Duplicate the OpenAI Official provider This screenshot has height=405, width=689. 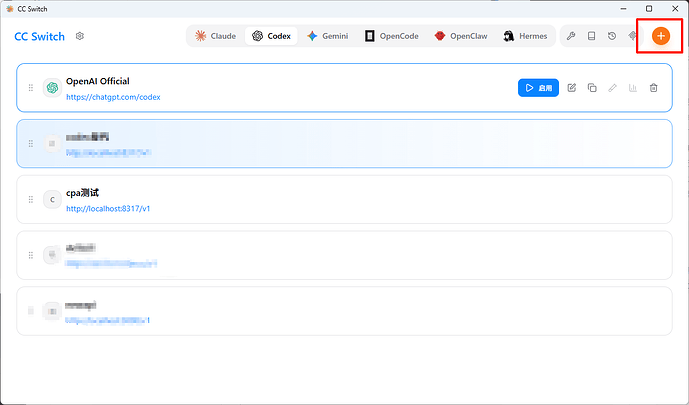(x=592, y=88)
